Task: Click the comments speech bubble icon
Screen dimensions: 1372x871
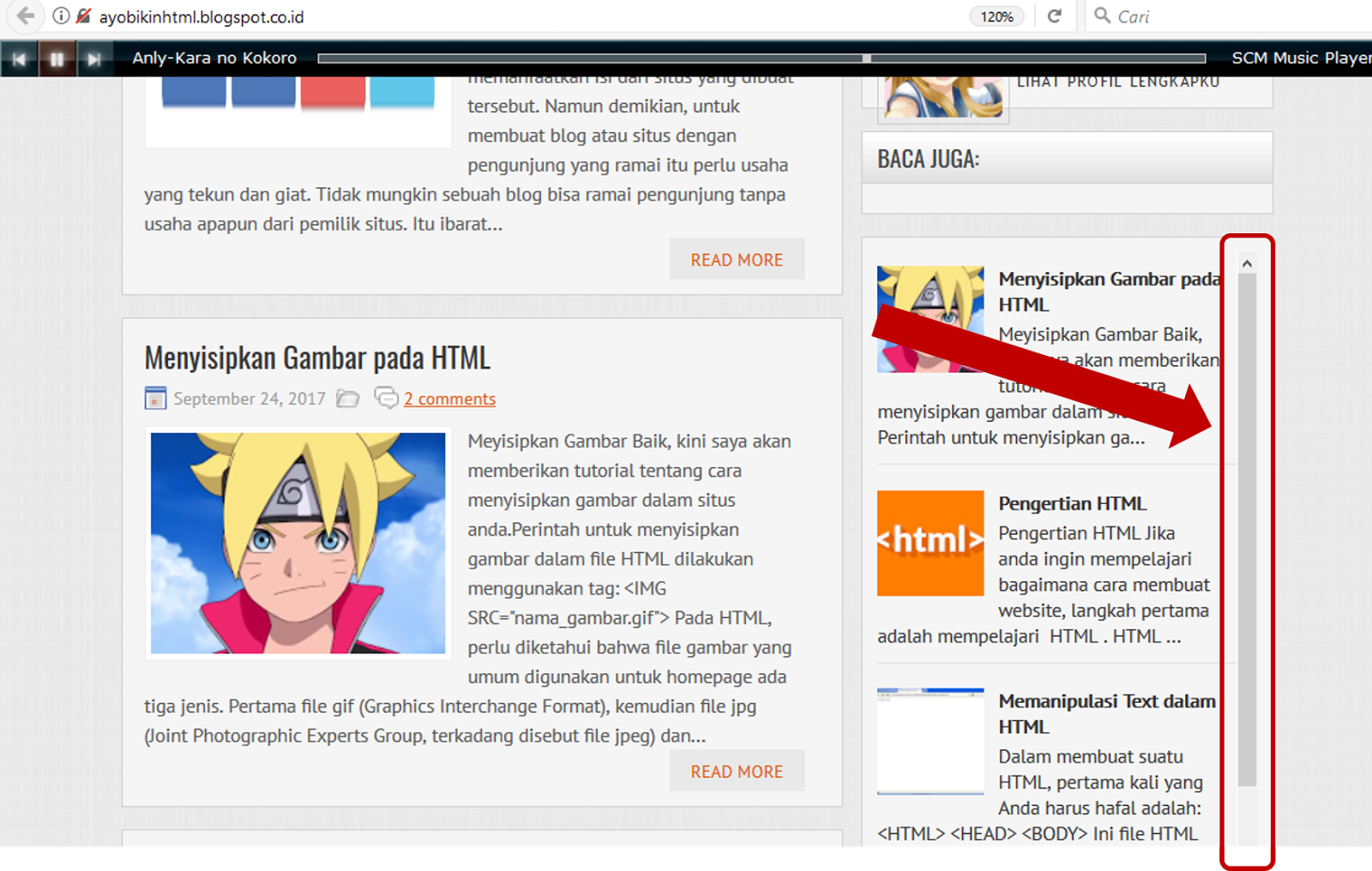Action: pyautogui.click(x=386, y=398)
